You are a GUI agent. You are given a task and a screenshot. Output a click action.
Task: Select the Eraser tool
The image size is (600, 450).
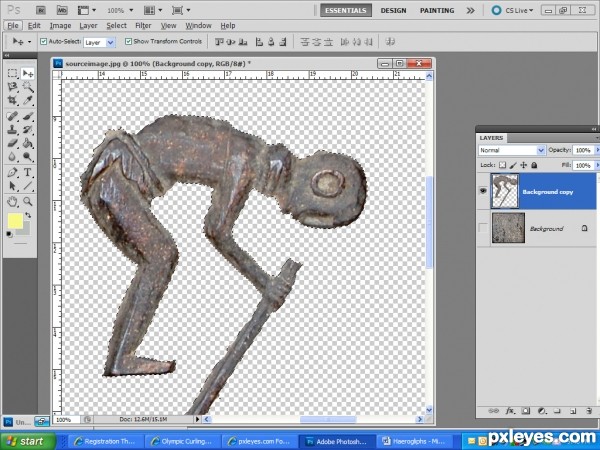(x=13, y=143)
